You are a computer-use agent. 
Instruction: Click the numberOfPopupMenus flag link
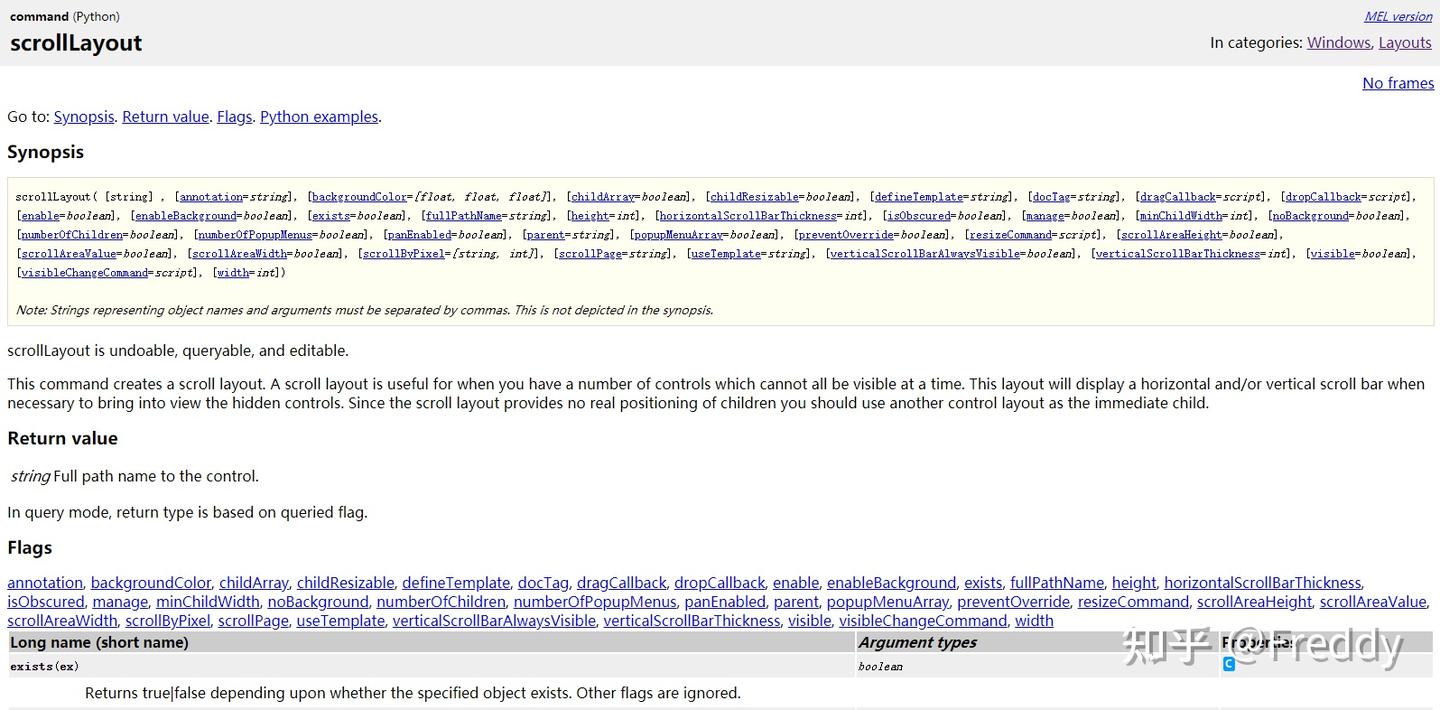(x=595, y=602)
